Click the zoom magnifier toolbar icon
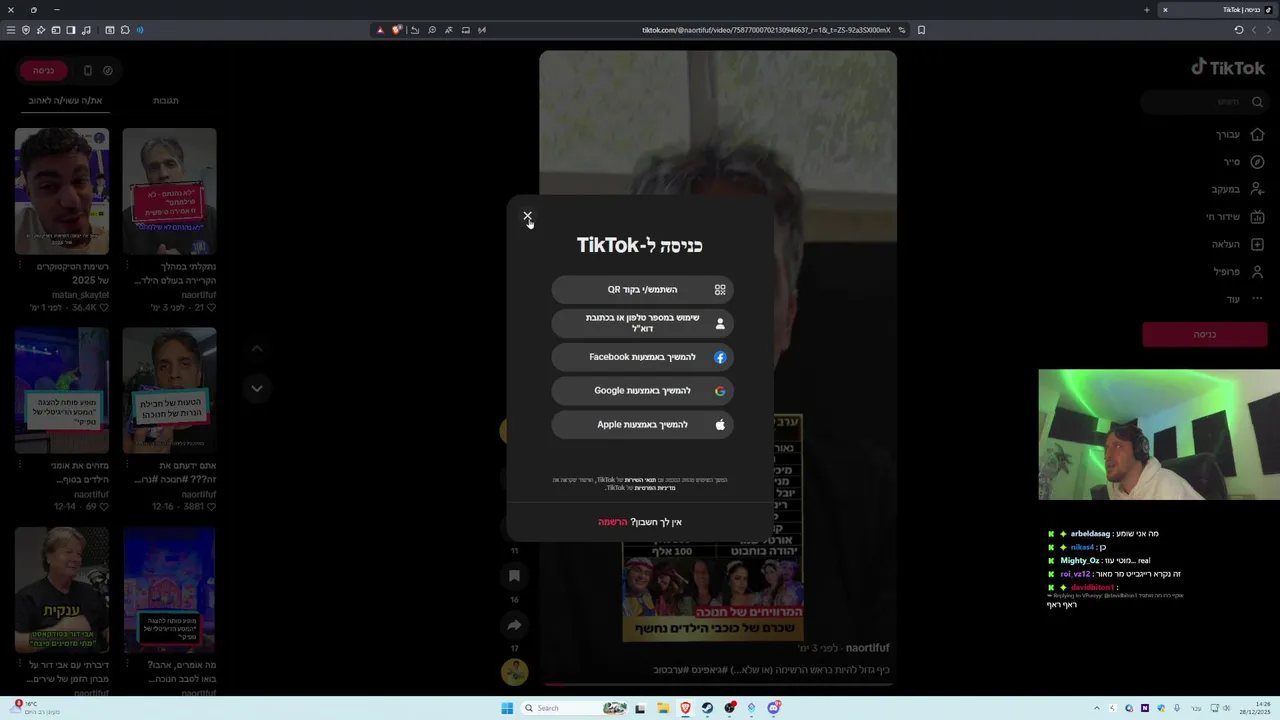Viewport: 1280px width, 720px height. (x=431, y=30)
